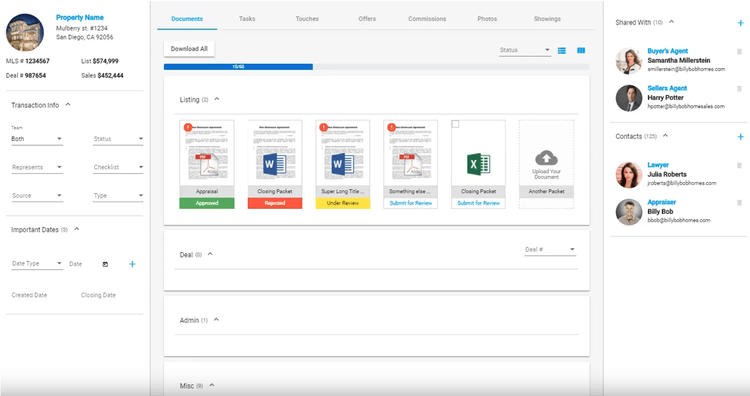Open the Status filter dropdown above documents
This screenshot has width=750, height=396.
tap(525, 50)
